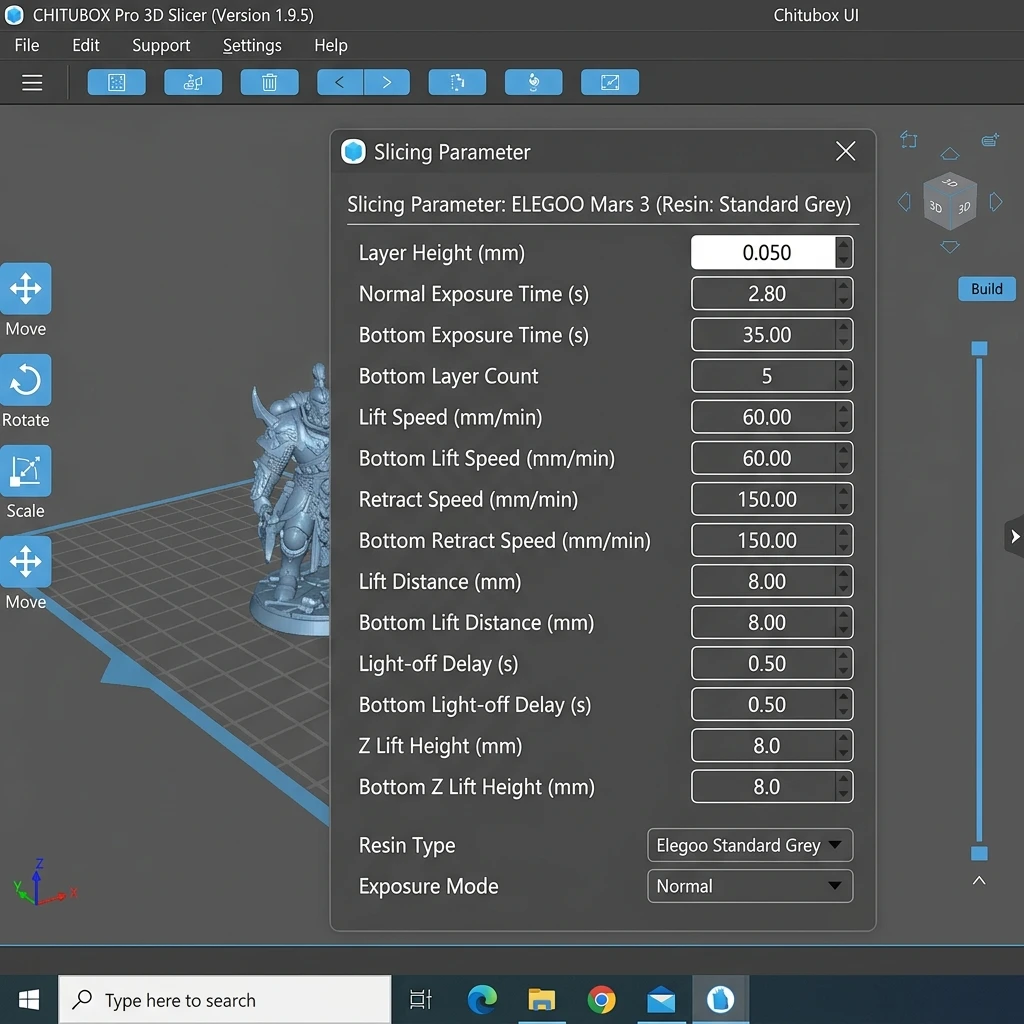The image size is (1024, 1024).
Task: Click the Rotate tool icon
Action: 25,379
